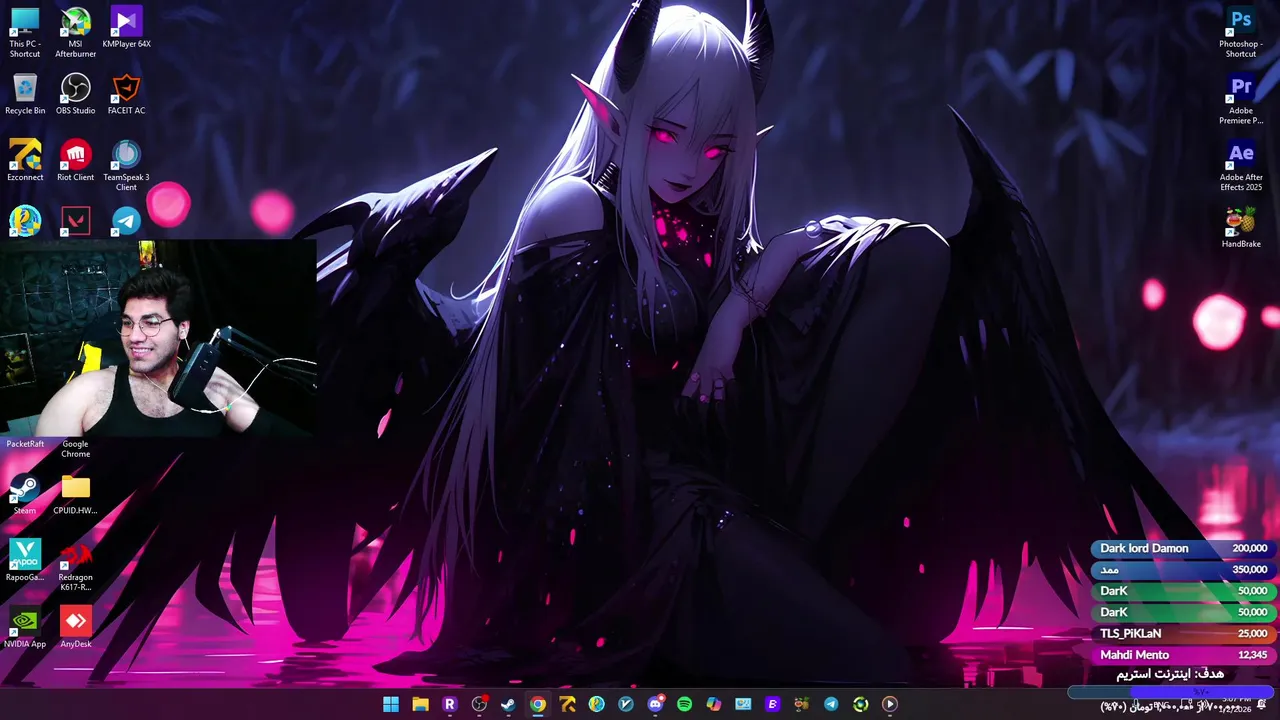Select the Valorant desktop shortcut icon

tap(75, 220)
